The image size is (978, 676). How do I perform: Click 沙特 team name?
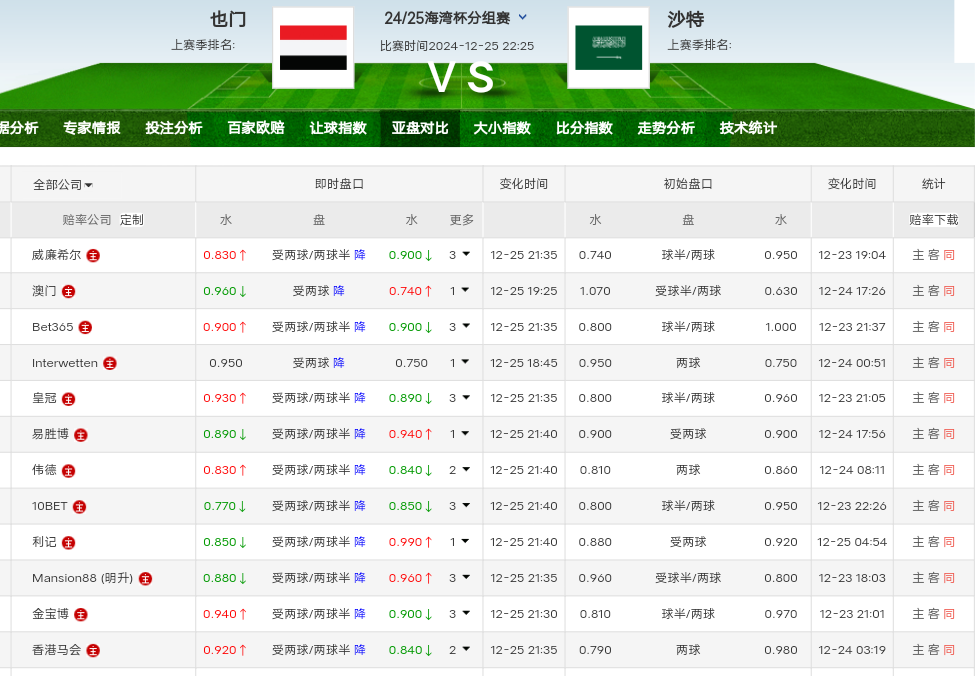click(x=685, y=19)
